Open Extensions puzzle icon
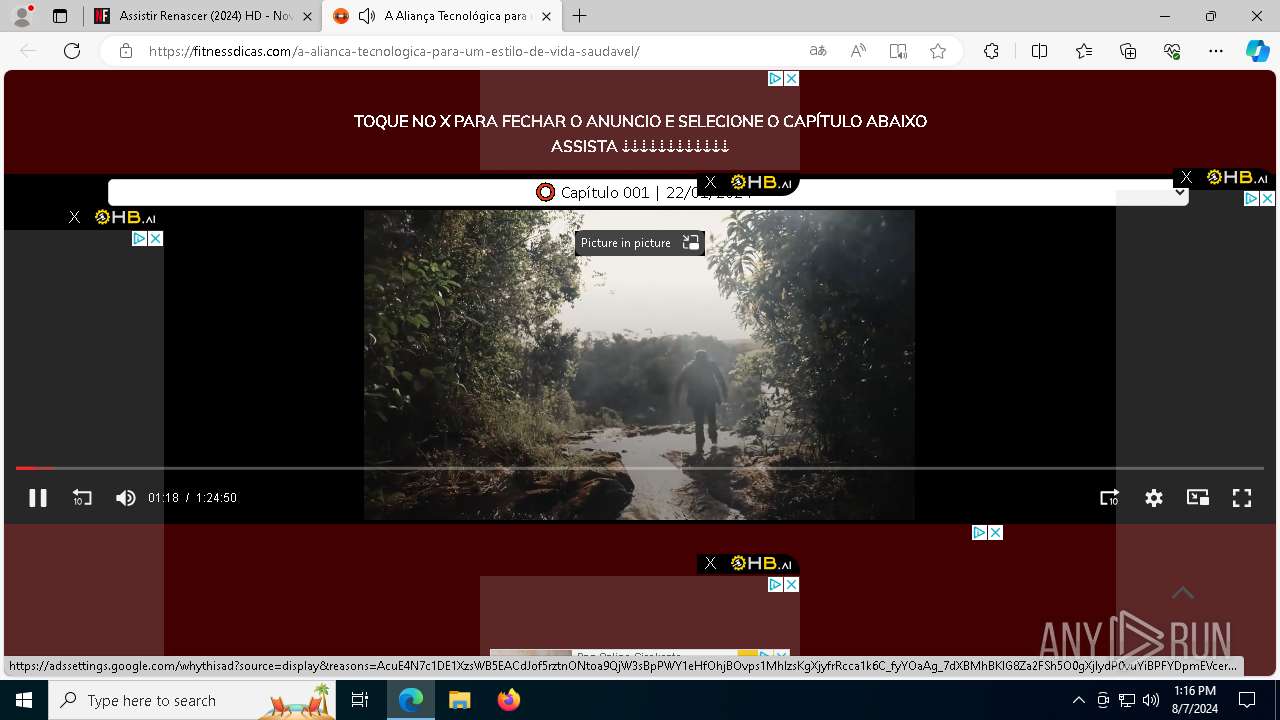 tap(991, 51)
